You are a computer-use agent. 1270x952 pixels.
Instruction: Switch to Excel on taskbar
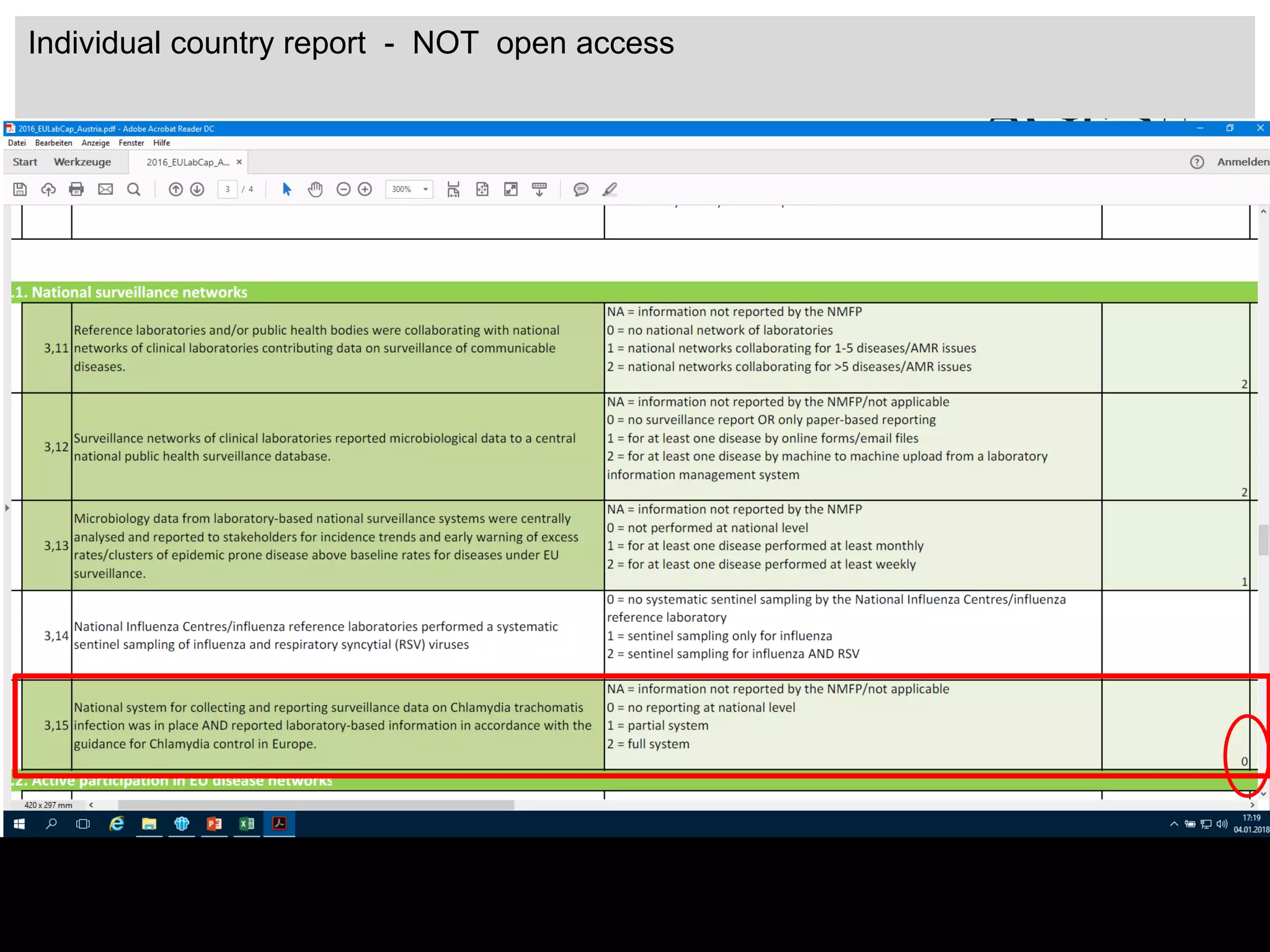pyautogui.click(x=247, y=824)
